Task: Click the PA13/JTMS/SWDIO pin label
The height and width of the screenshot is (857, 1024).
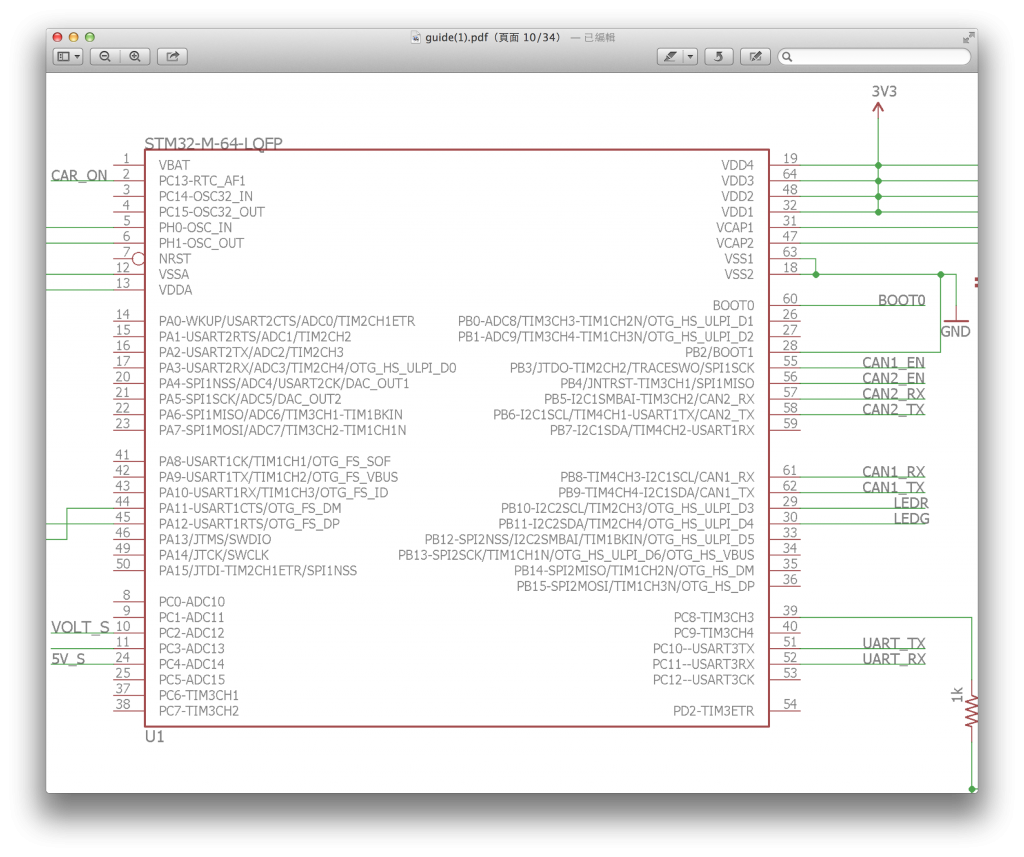Action: pos(215,540)
